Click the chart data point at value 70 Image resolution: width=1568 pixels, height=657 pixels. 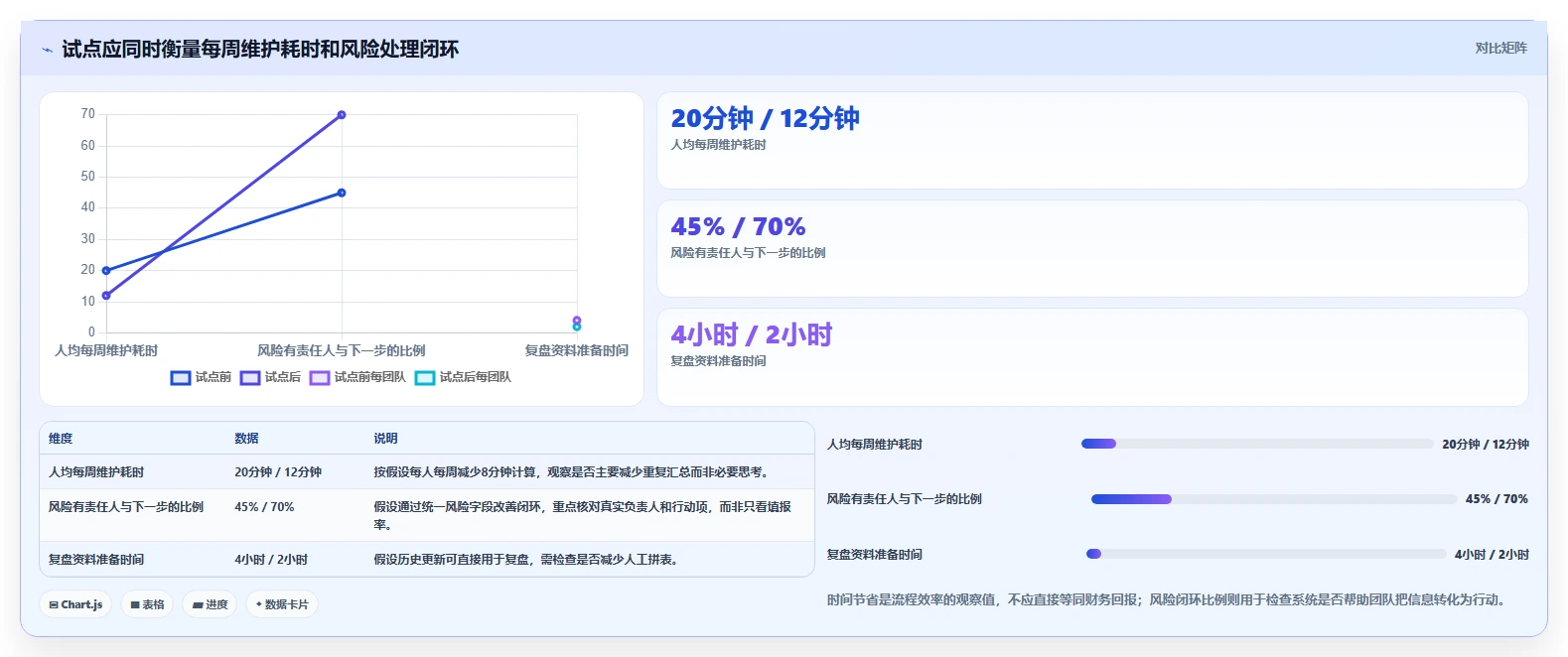click(x=342, y=115)
